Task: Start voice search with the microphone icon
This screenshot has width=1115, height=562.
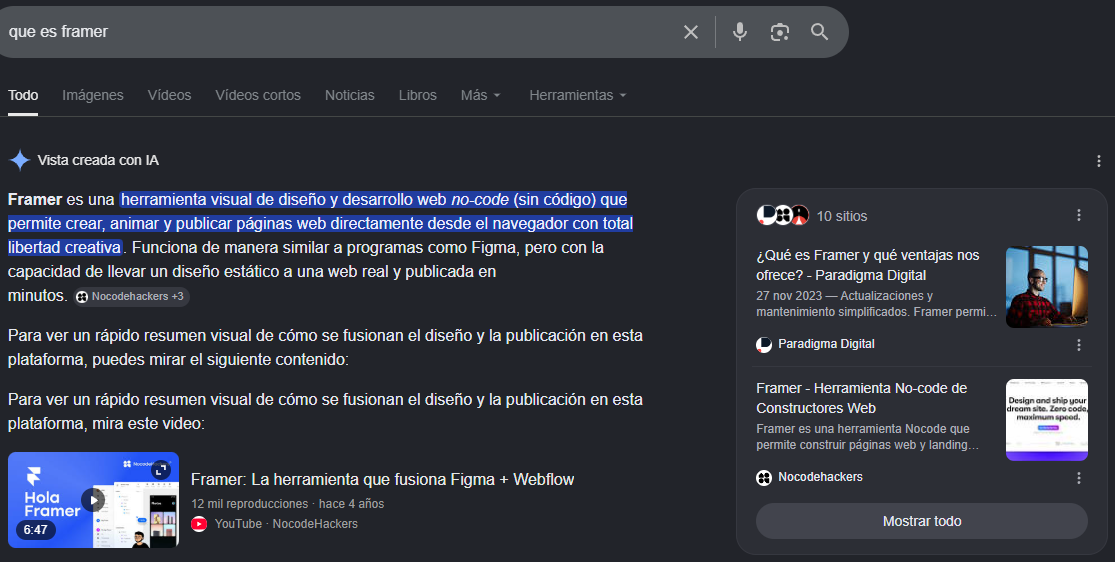Action: coord(740,32)
